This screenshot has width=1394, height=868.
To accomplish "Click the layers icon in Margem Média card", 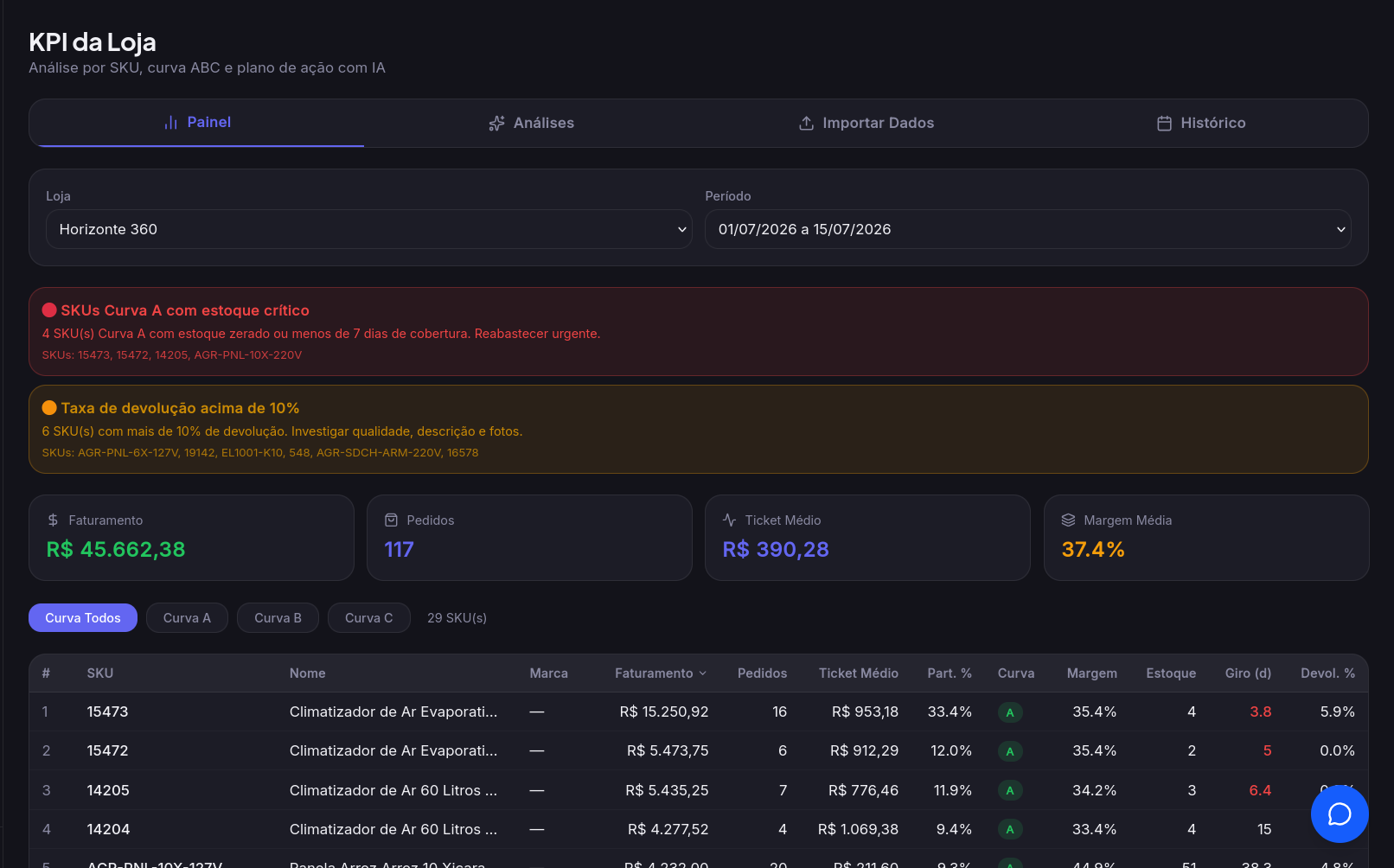I will pos(1068,520).
